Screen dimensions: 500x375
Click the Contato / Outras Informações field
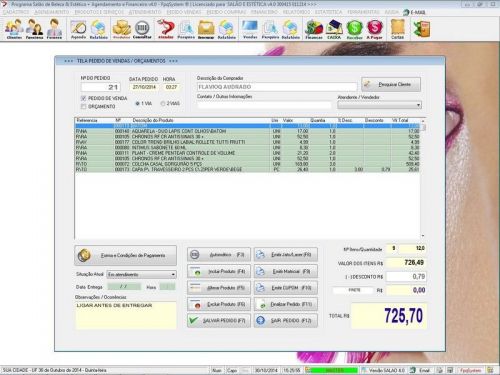tap(264, 105)
